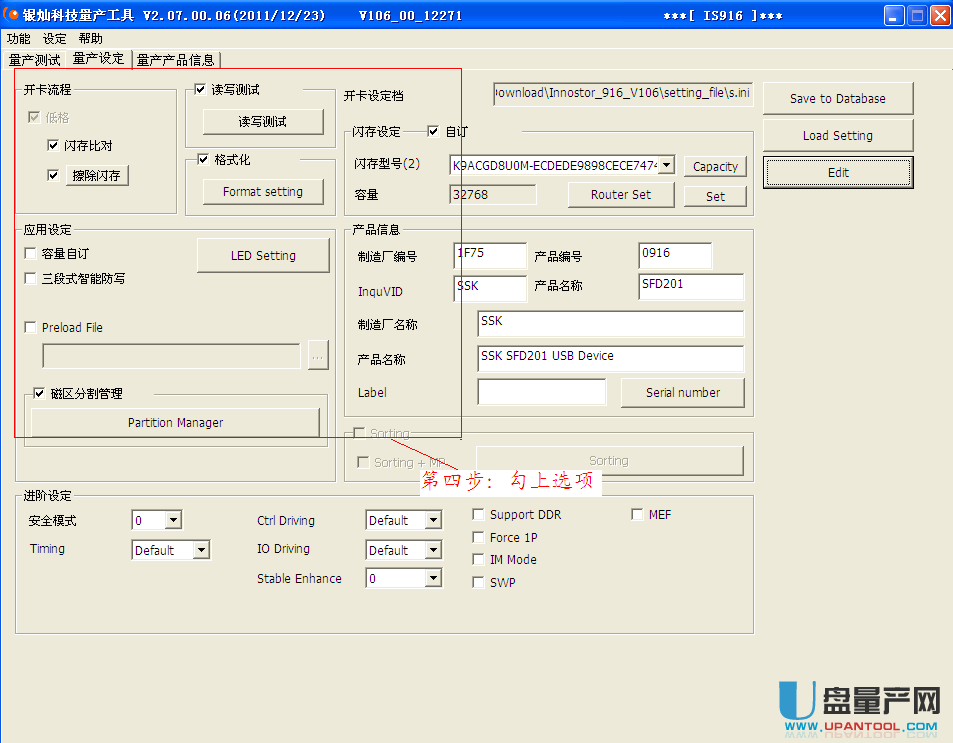
Task: Expand the 闪存型号 flash model dropdown
Action: 666,165
